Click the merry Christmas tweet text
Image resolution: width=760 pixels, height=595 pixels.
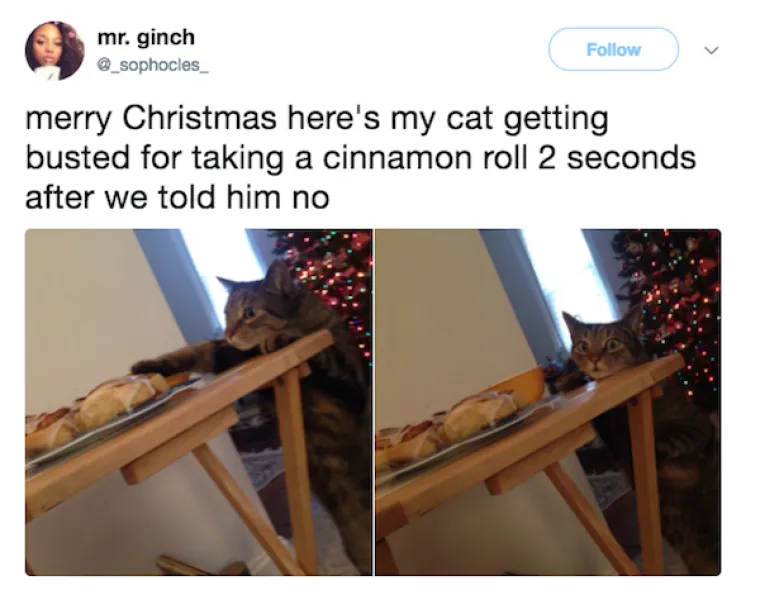point(360,158)
